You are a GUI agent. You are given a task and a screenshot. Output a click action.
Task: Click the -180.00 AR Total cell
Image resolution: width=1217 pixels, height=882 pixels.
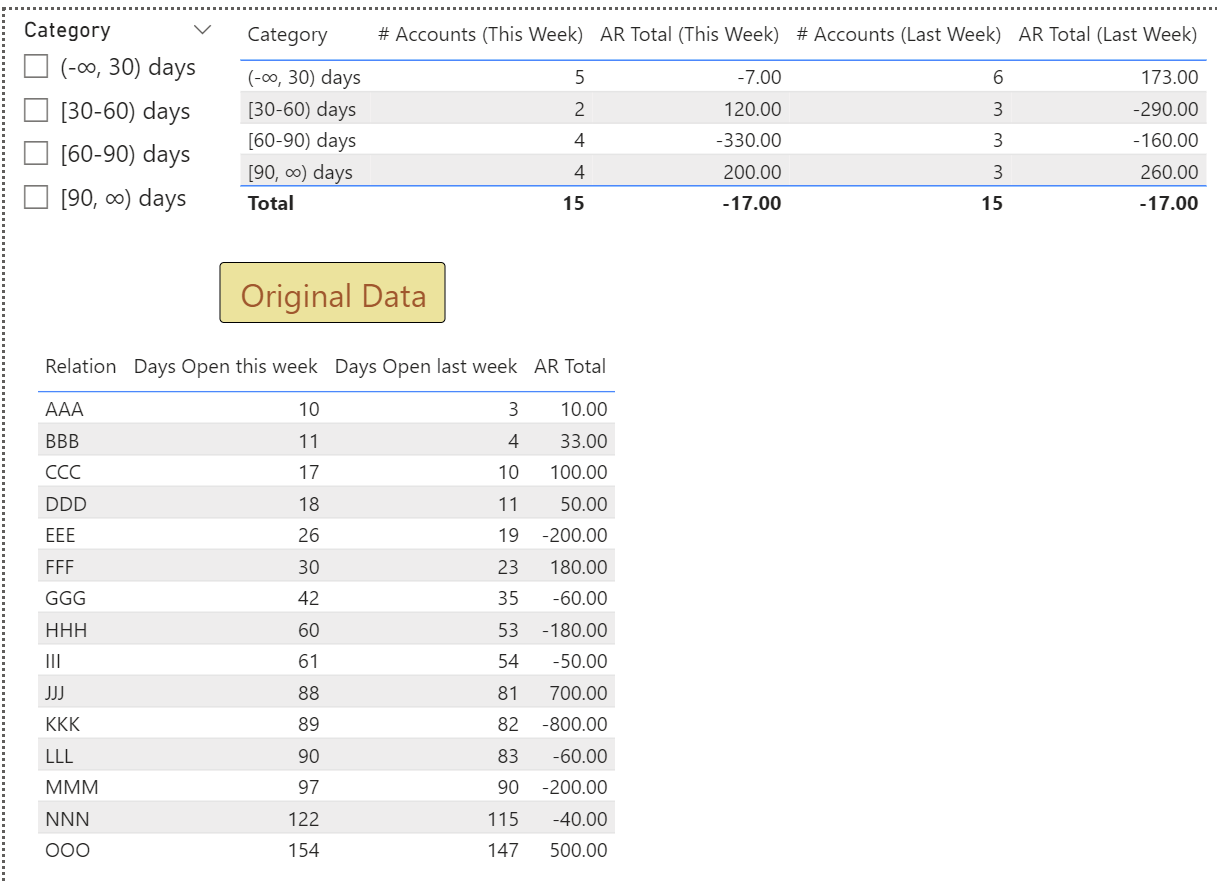[574, 629]
